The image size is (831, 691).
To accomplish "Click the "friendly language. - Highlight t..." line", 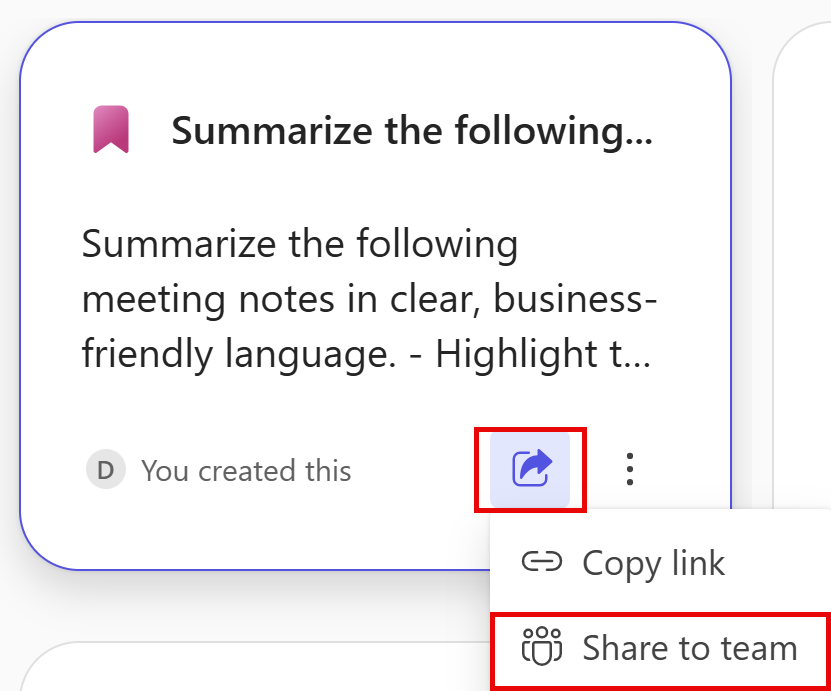I will [366, 355].
